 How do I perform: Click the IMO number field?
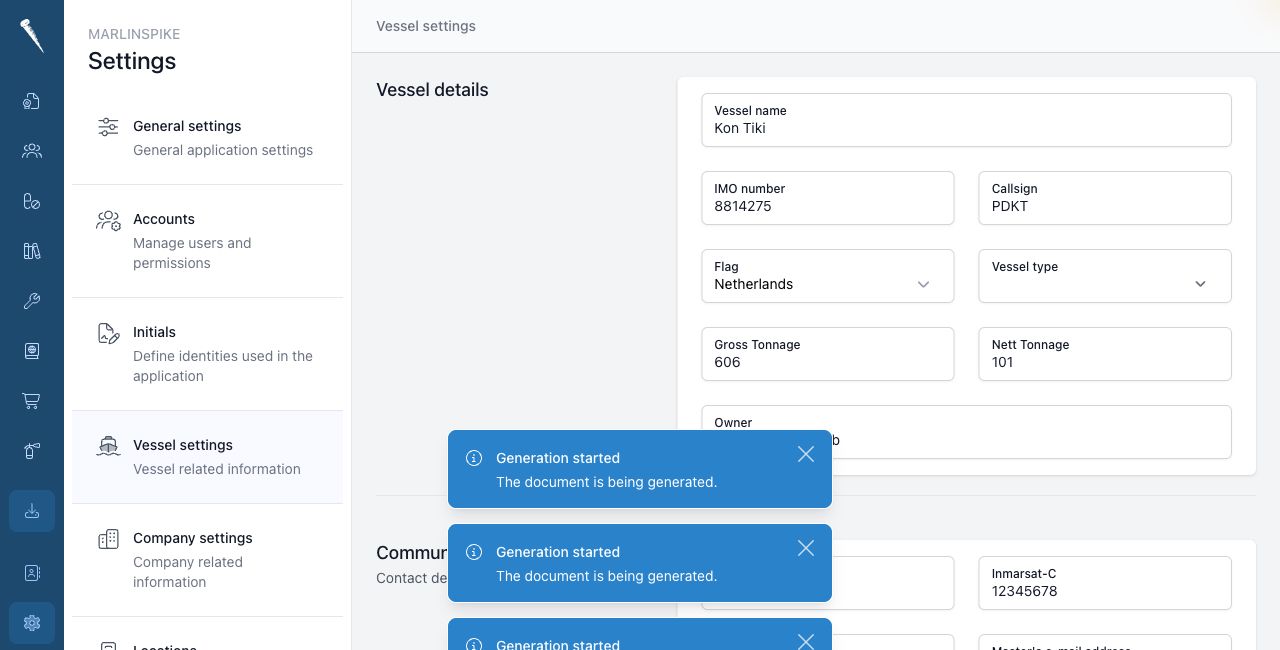click(828, 198)
